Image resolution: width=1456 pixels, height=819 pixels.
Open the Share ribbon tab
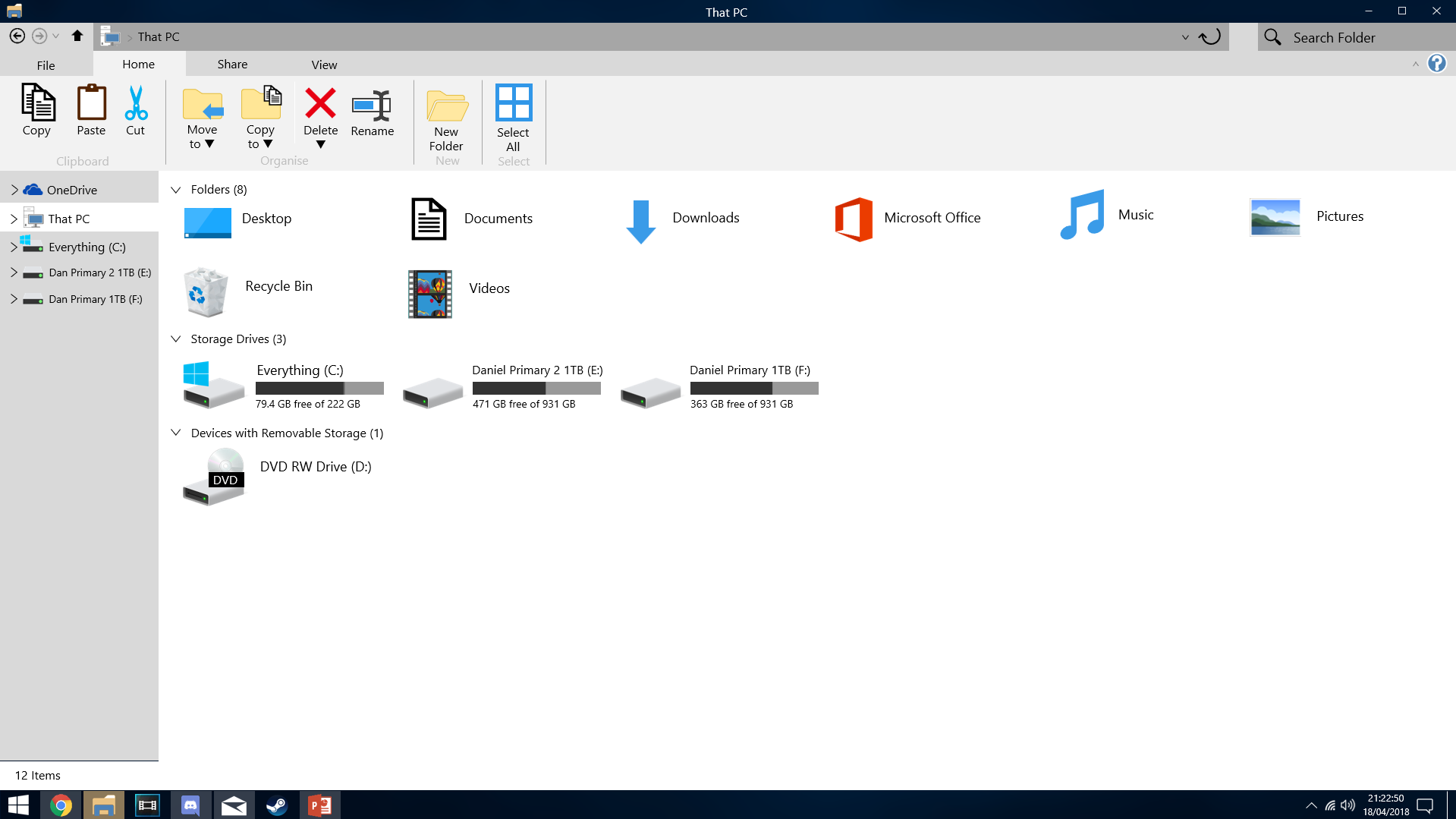click(x=232, y=65)
